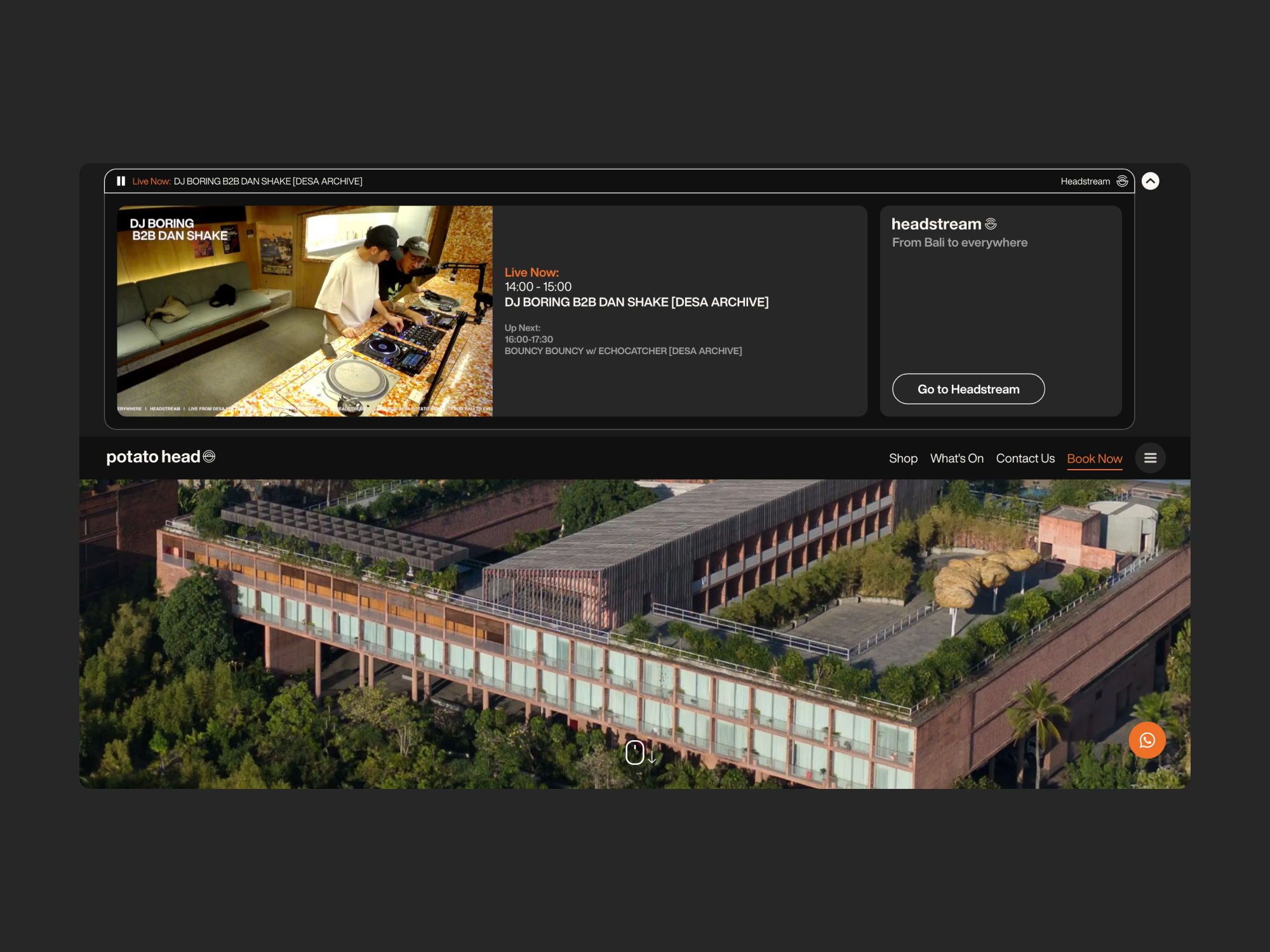Click the Headstream logo icon in top bar
The image size is (1270, 952).
pyautogui.click(x=1122, y=182)
